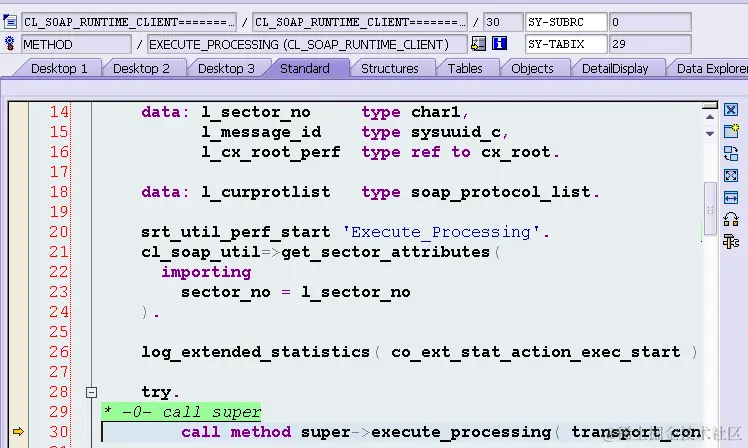Screen dimensions: 748x448
Task: Select the Standard tab
Action: click(305, 69)
